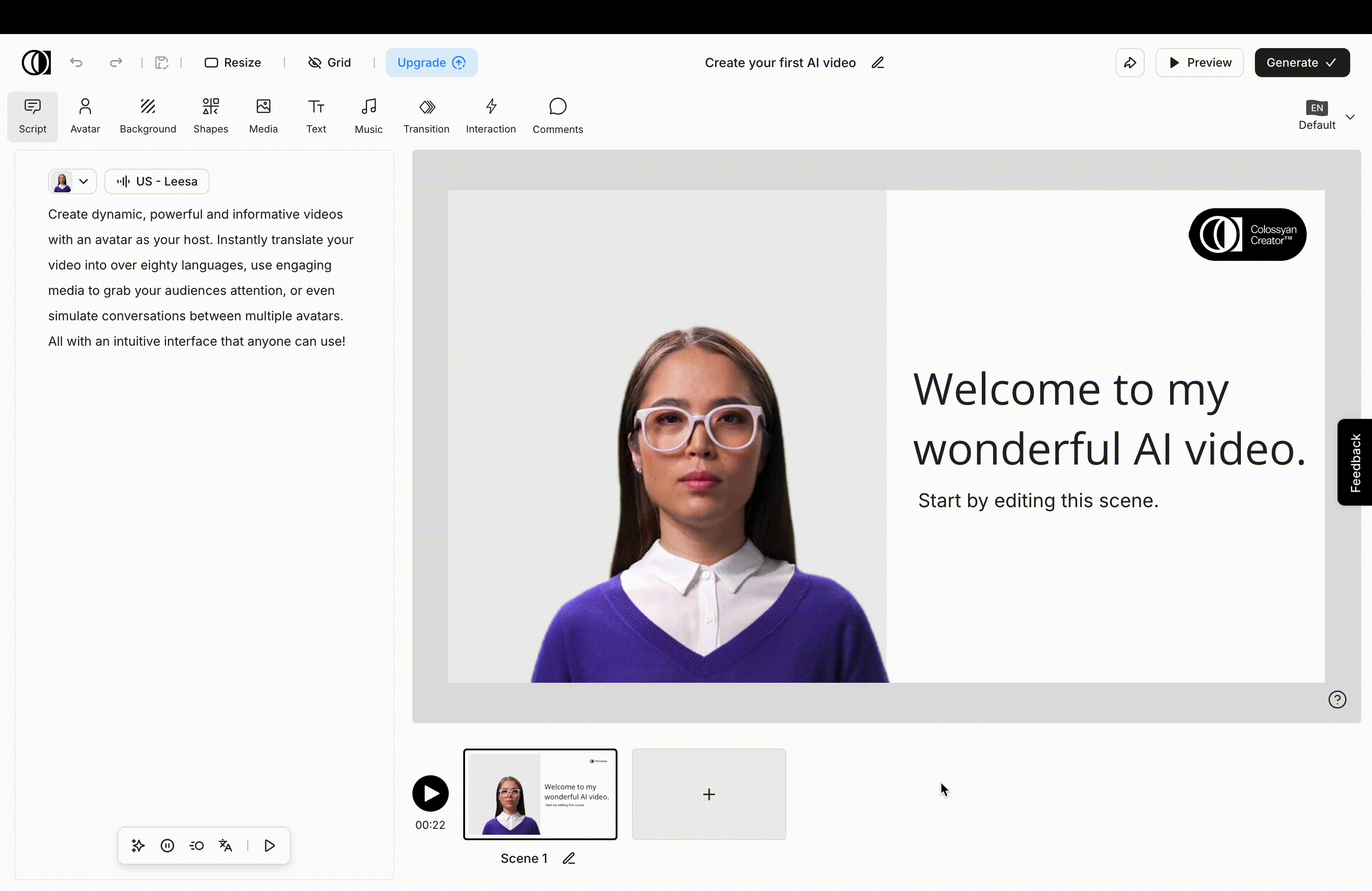The image size is (1372, 891).
Task: Open the Transition panel
Action: click(x=426, y=116)
